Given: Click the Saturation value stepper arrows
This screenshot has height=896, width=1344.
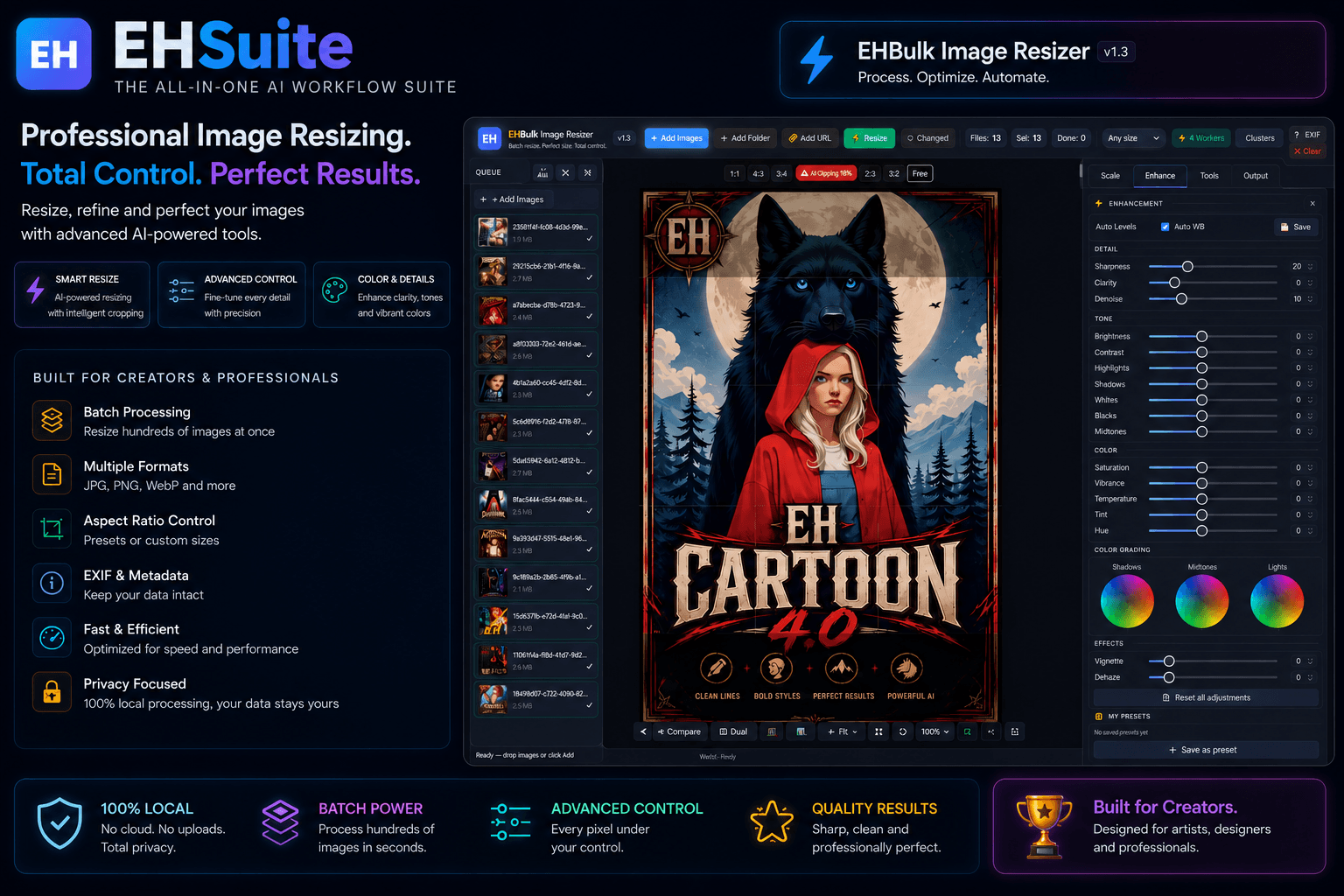Looking at the screenshot, I should click(x=1310, y=467).
